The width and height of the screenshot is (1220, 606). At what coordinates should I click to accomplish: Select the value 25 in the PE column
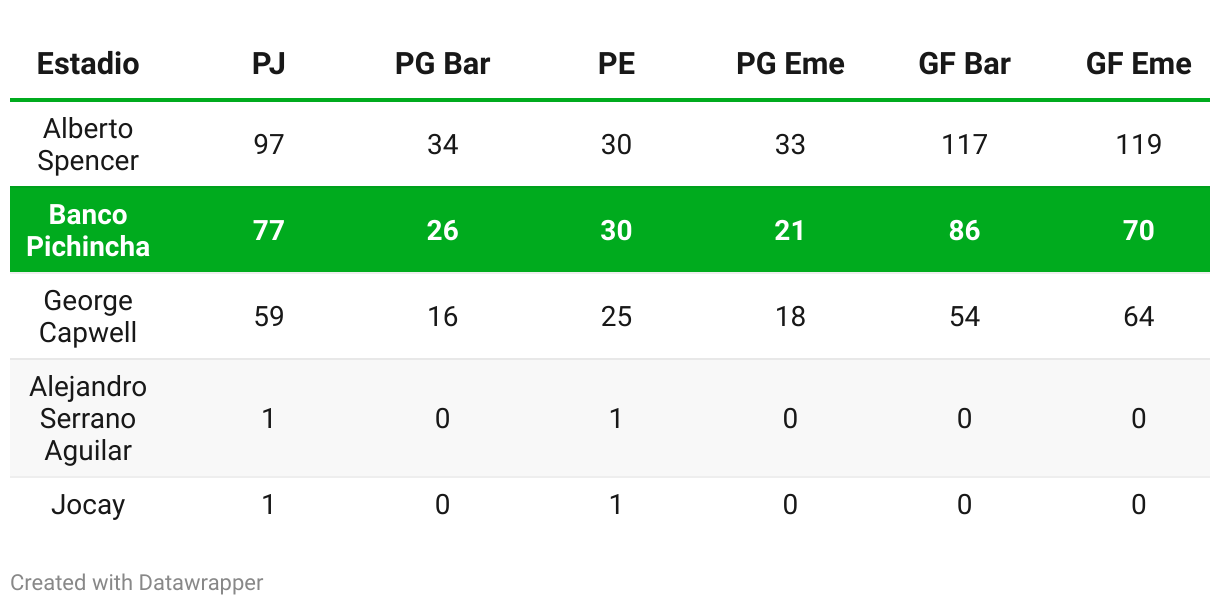click(x=616, y=316)
